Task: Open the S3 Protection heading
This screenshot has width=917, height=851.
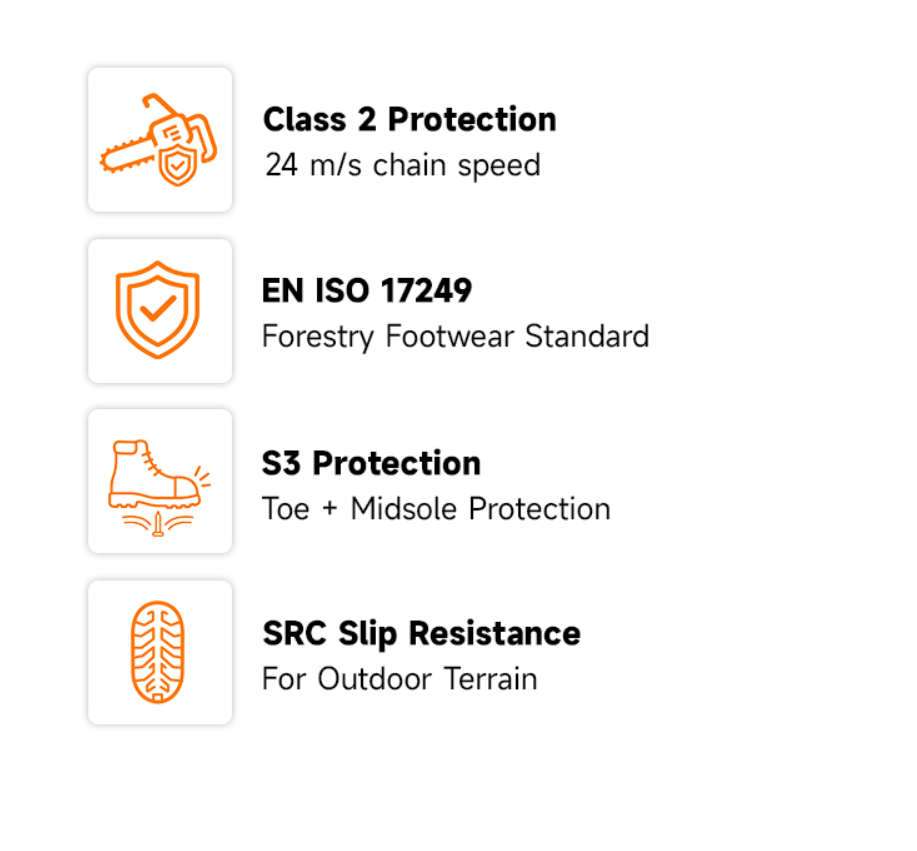Action: (371, 463)
